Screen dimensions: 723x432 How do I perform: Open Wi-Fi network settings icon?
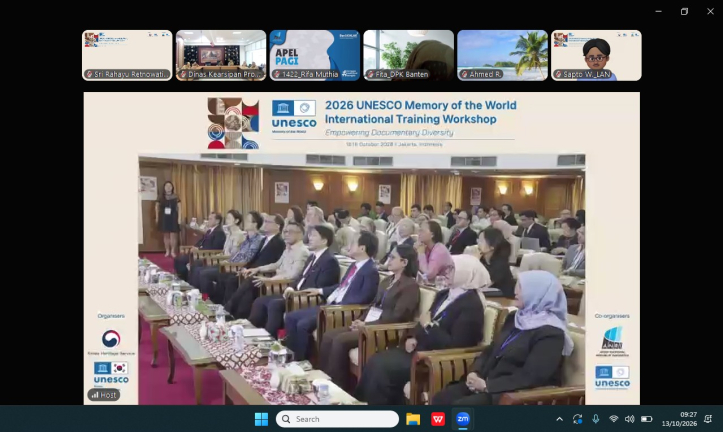click(613, 419)
